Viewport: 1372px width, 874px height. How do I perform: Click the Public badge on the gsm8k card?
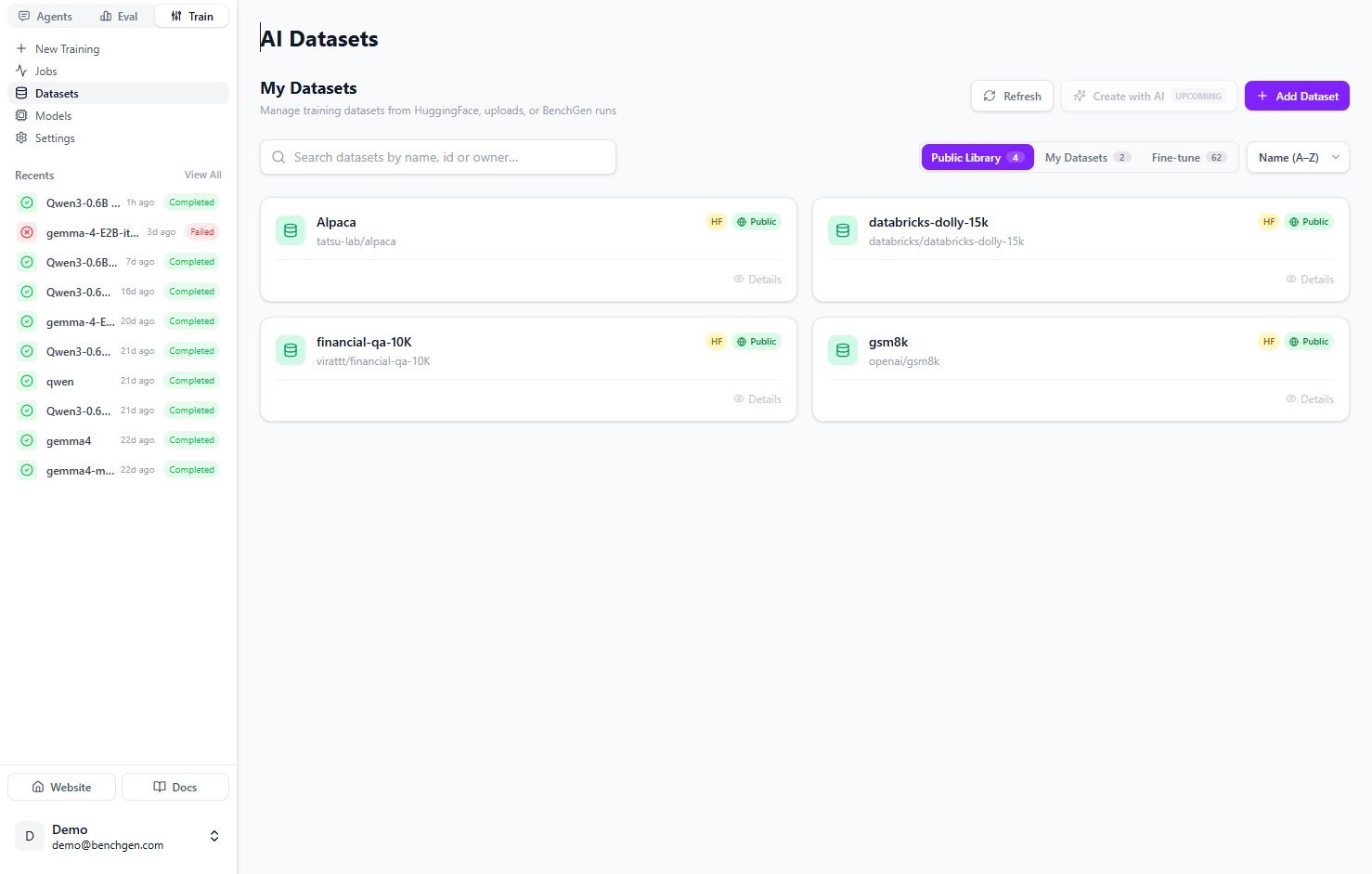click(x=1309, y=342)
